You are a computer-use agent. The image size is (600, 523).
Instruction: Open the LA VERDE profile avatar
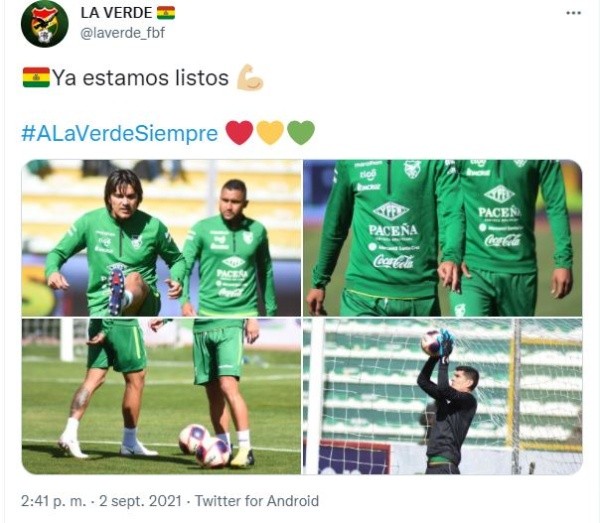coord(44,24)
